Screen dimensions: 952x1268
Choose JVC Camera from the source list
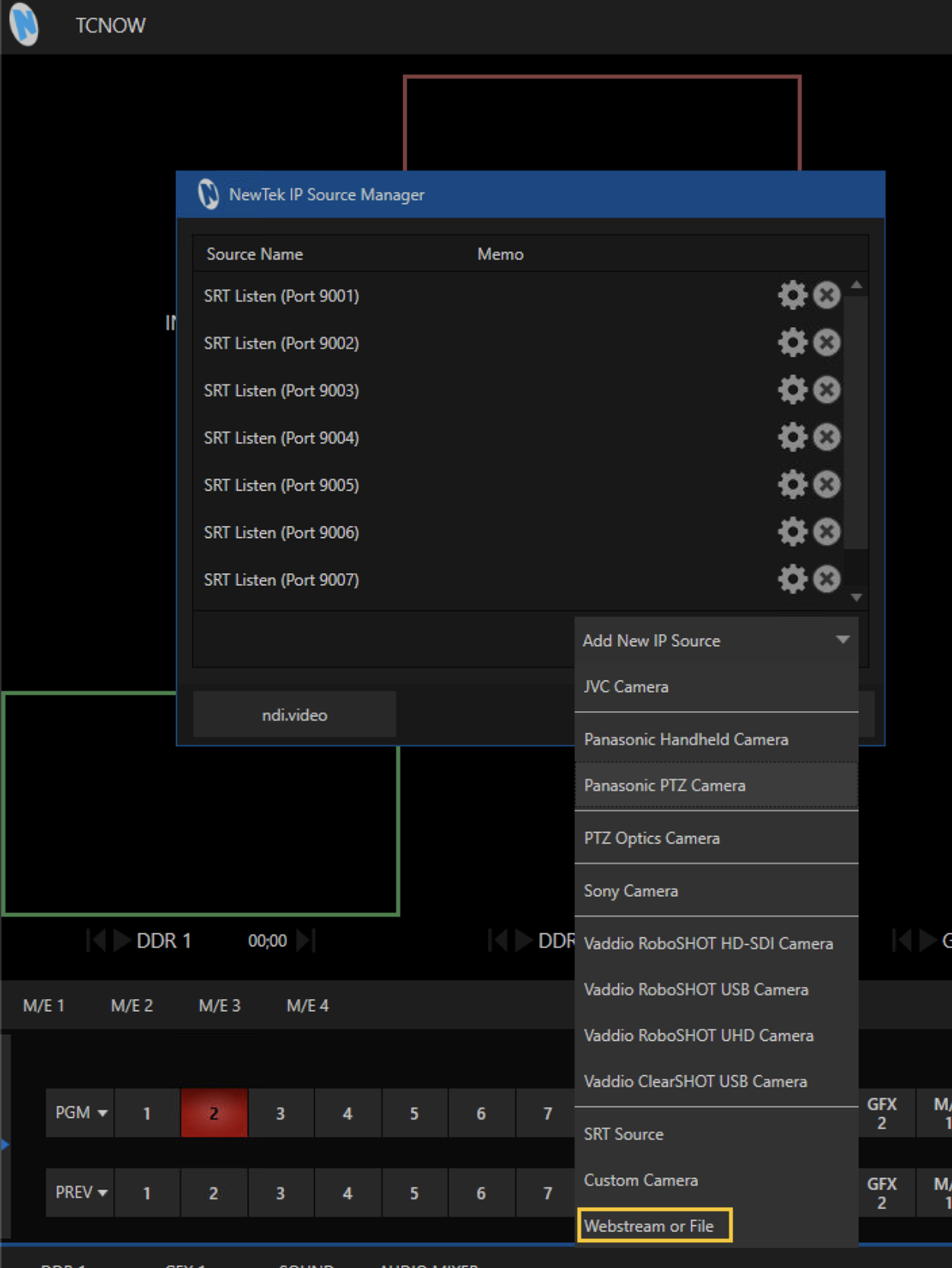click(716, 687)
